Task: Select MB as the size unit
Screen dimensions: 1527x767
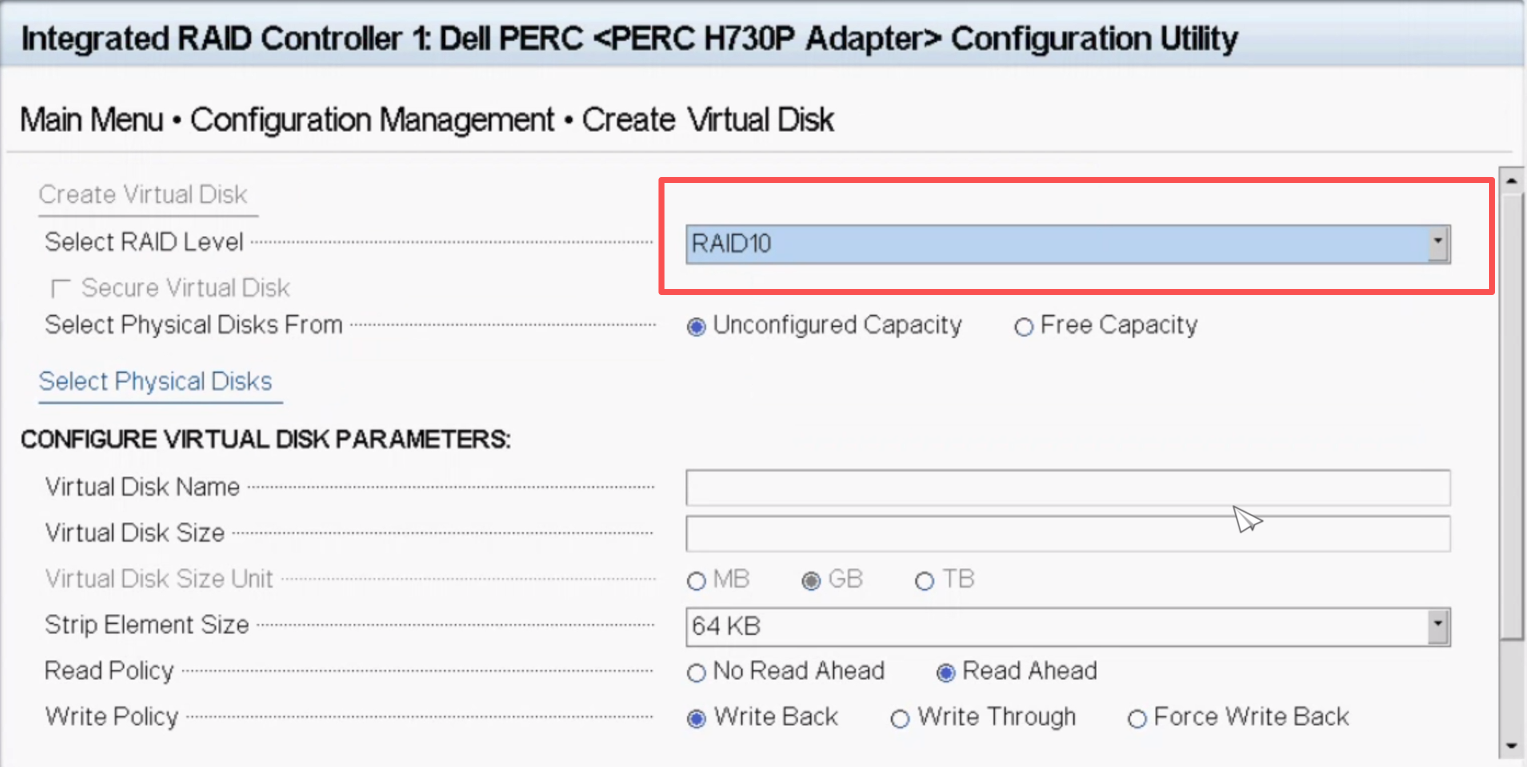Action: coord(697,581)
